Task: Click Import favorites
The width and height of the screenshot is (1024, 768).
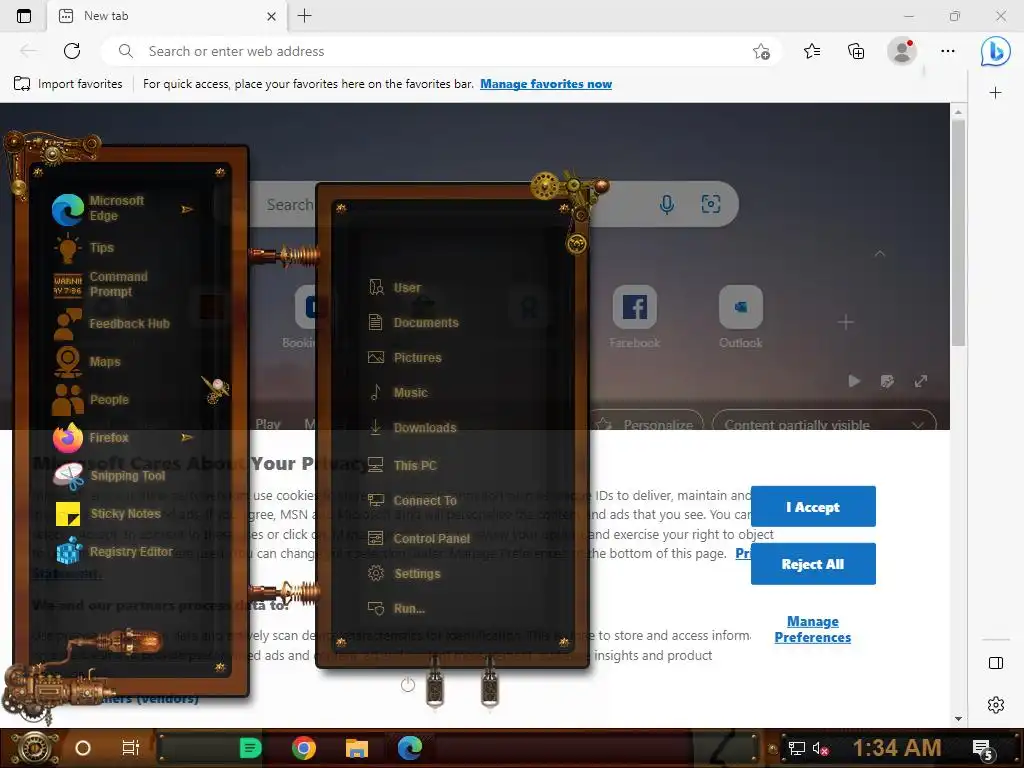Action: point(68,84)
